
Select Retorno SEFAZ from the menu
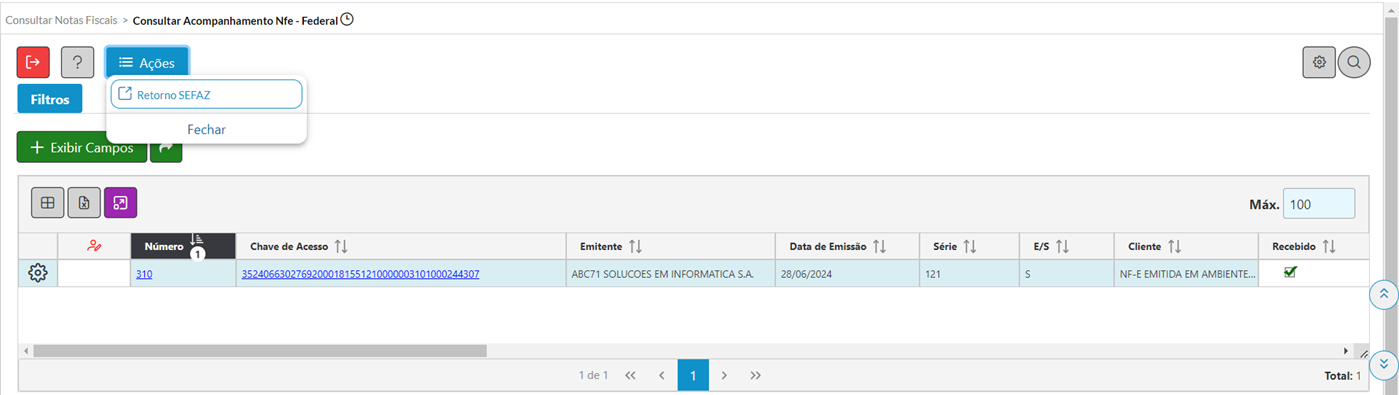pyautogui.click(x=206, y=94)
